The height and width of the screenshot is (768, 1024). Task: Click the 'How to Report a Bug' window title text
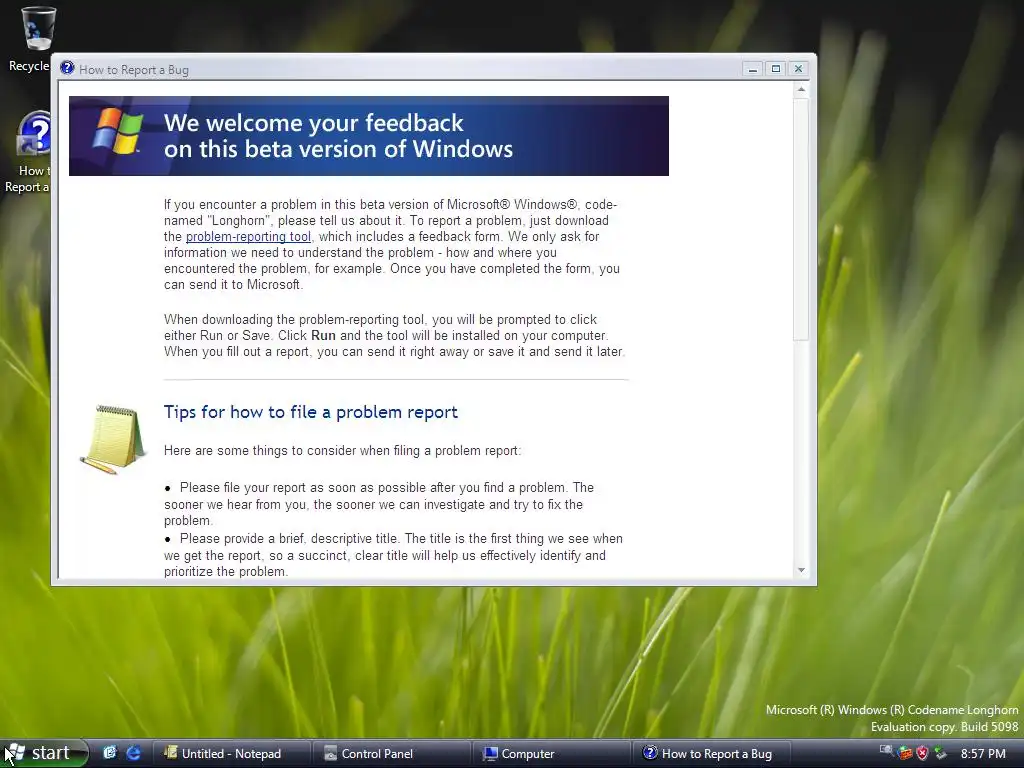134,70
